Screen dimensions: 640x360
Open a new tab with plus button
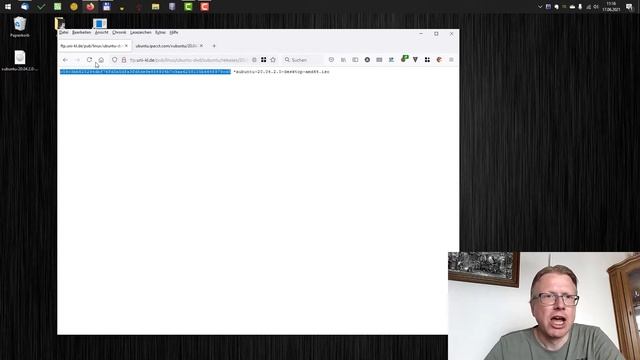point(214,46)
